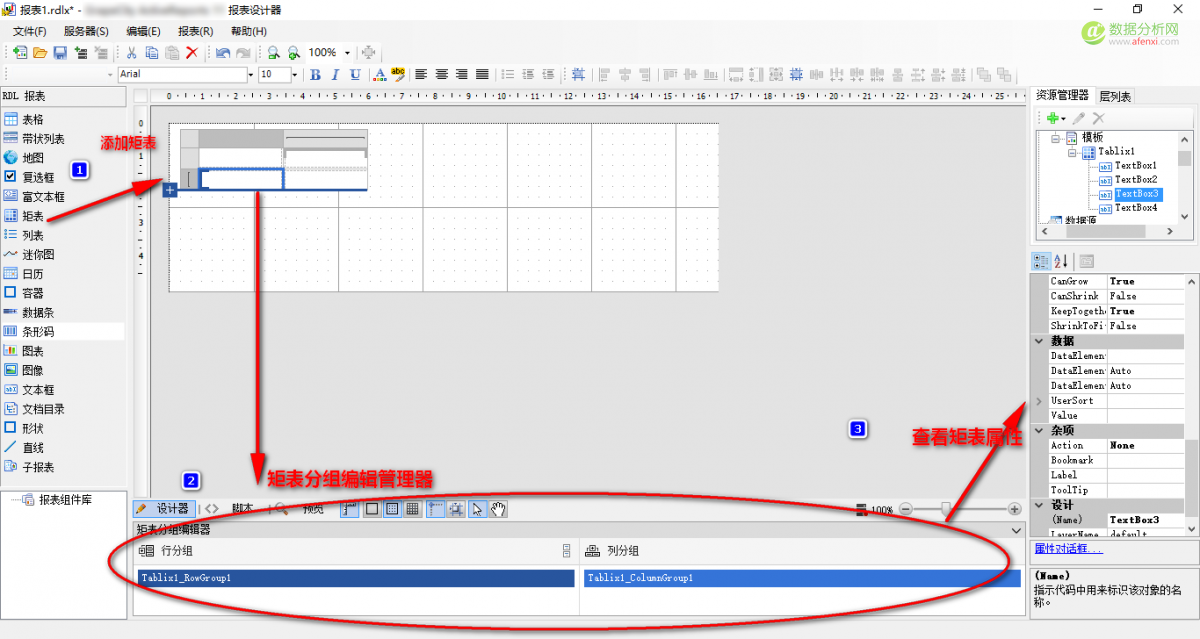This screenshot has width=1200, height=639.
Task: Click the zoom slider handle
Action: click(x=946, y=509)
